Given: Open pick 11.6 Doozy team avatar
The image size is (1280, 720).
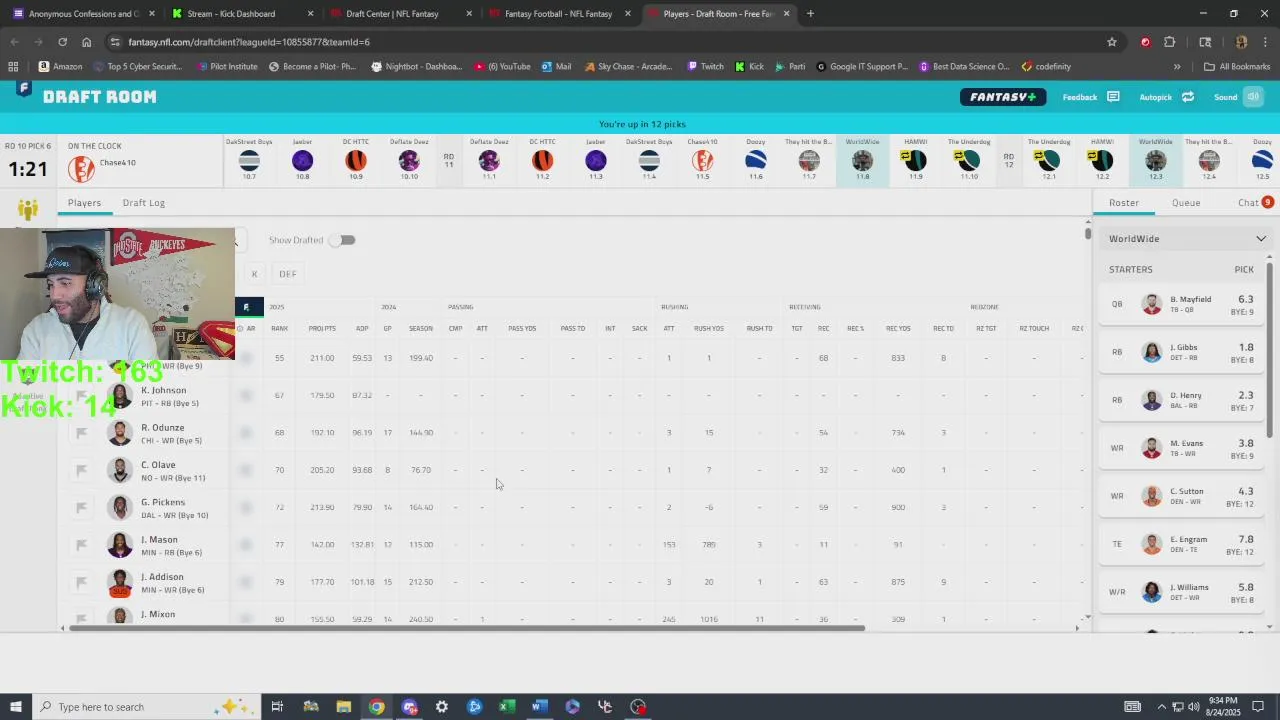Looking at the screenshot, I should [756, 160].
